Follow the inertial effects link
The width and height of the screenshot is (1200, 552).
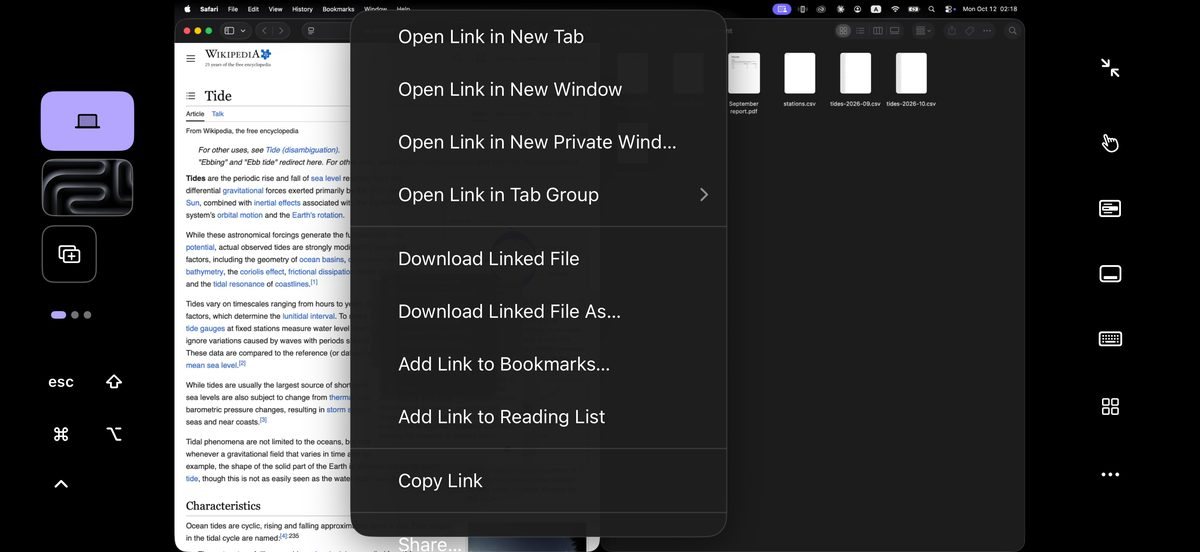pos(278,203)
